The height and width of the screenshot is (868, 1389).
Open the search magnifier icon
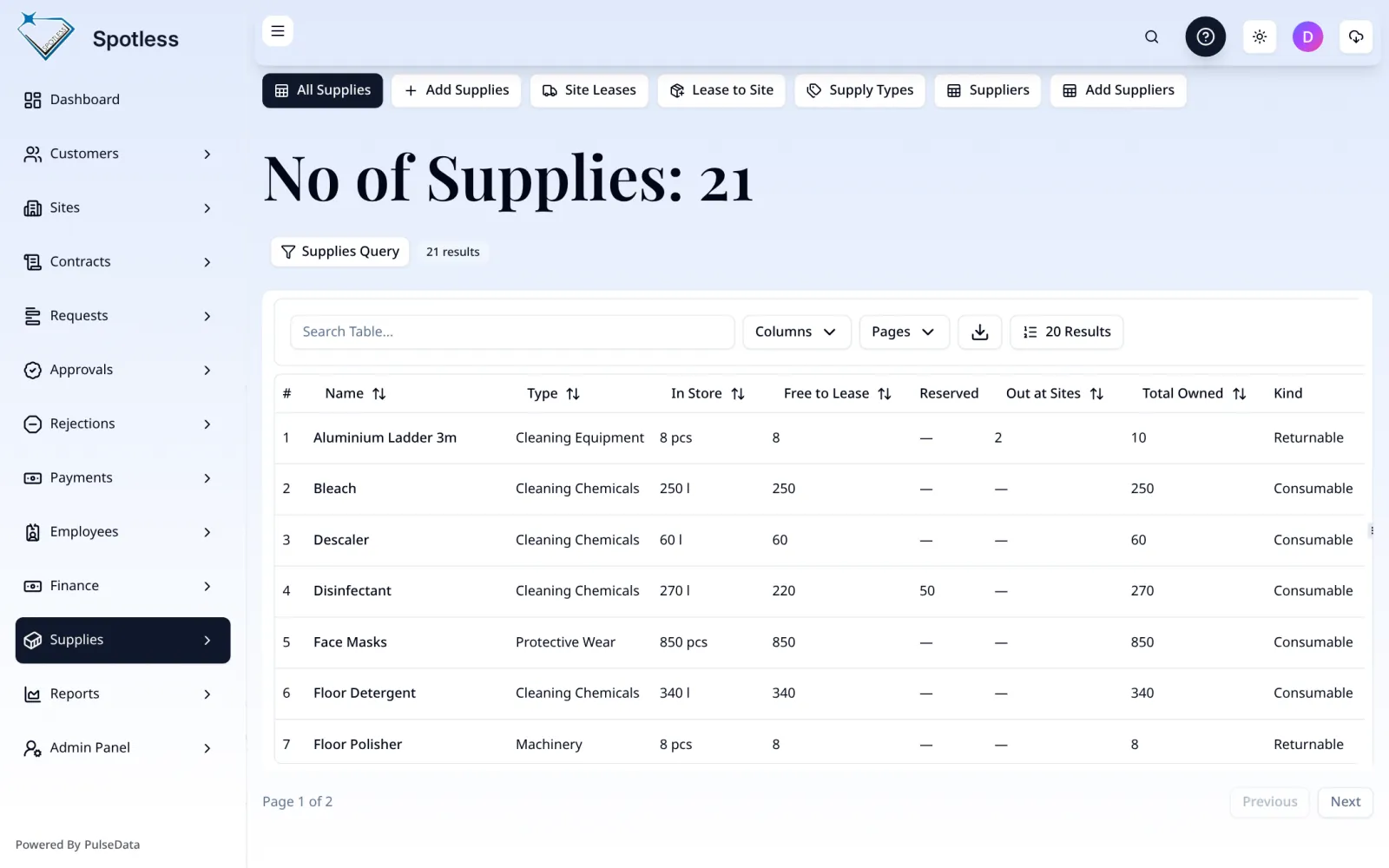(1151, 36)
